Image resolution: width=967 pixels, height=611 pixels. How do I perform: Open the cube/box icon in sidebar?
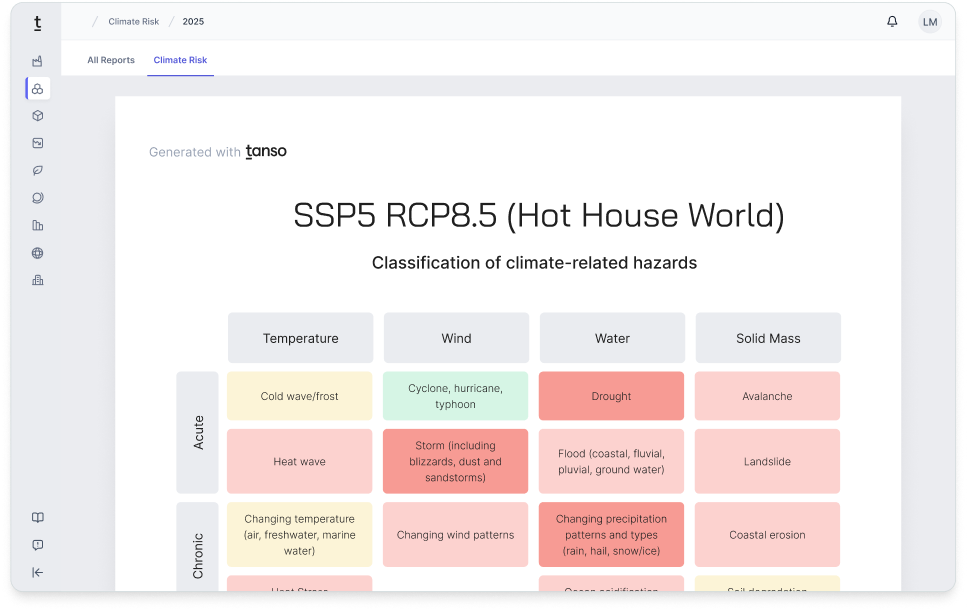coord(38,116)
